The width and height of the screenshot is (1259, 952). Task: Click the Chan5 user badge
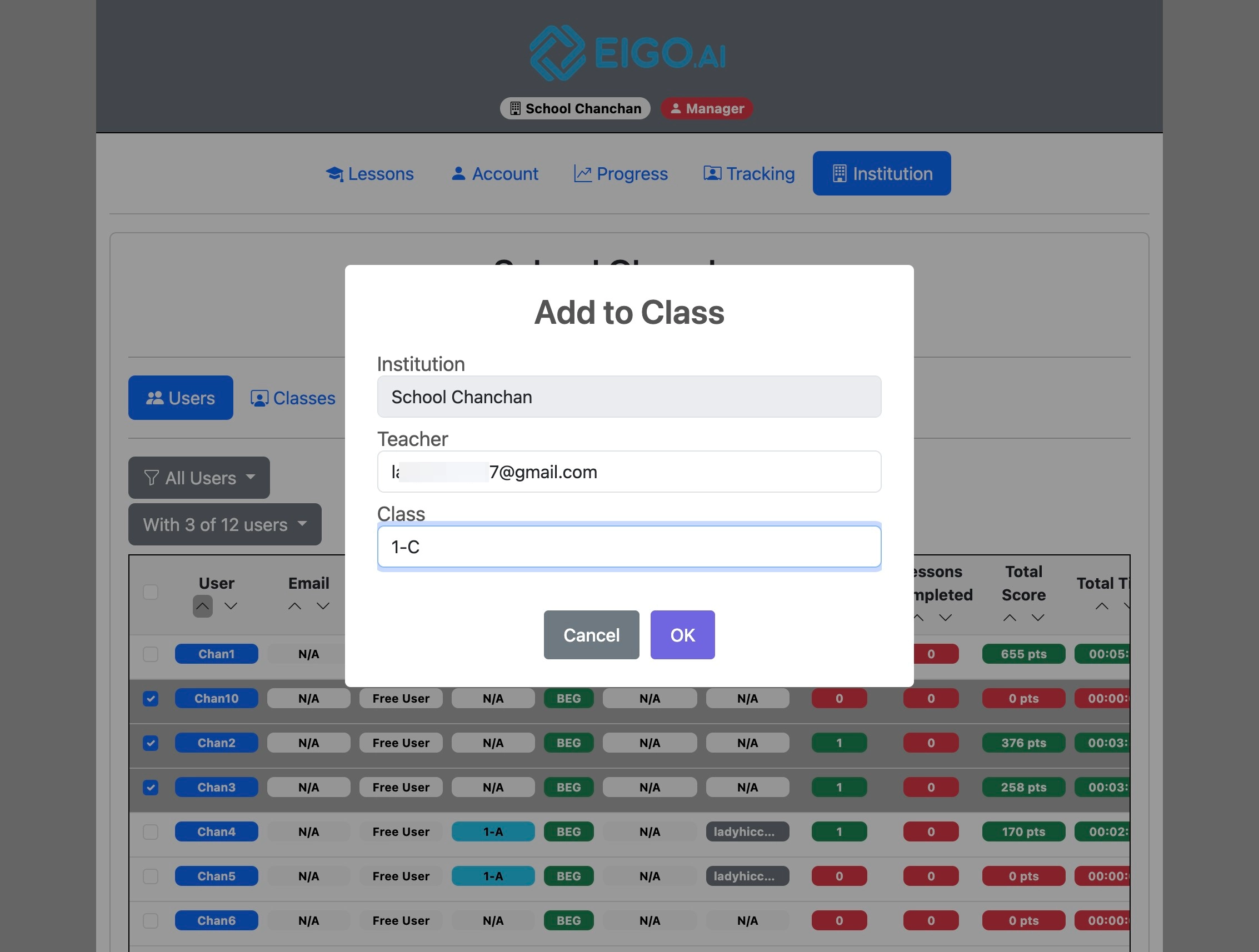(x=216, y=876)
